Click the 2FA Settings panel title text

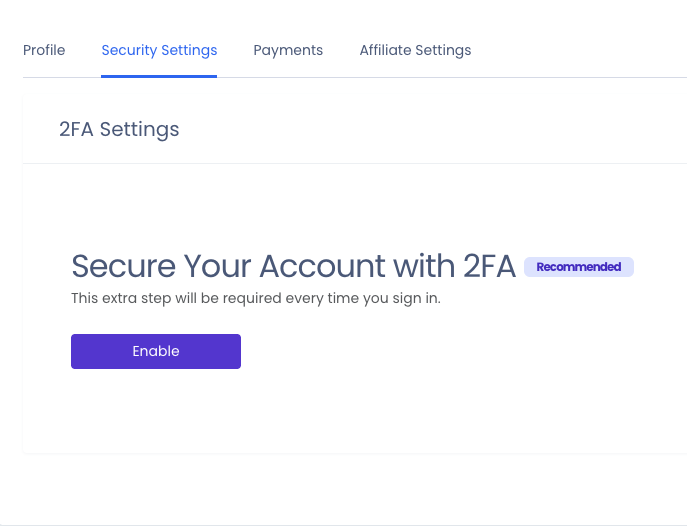point(119,130)
